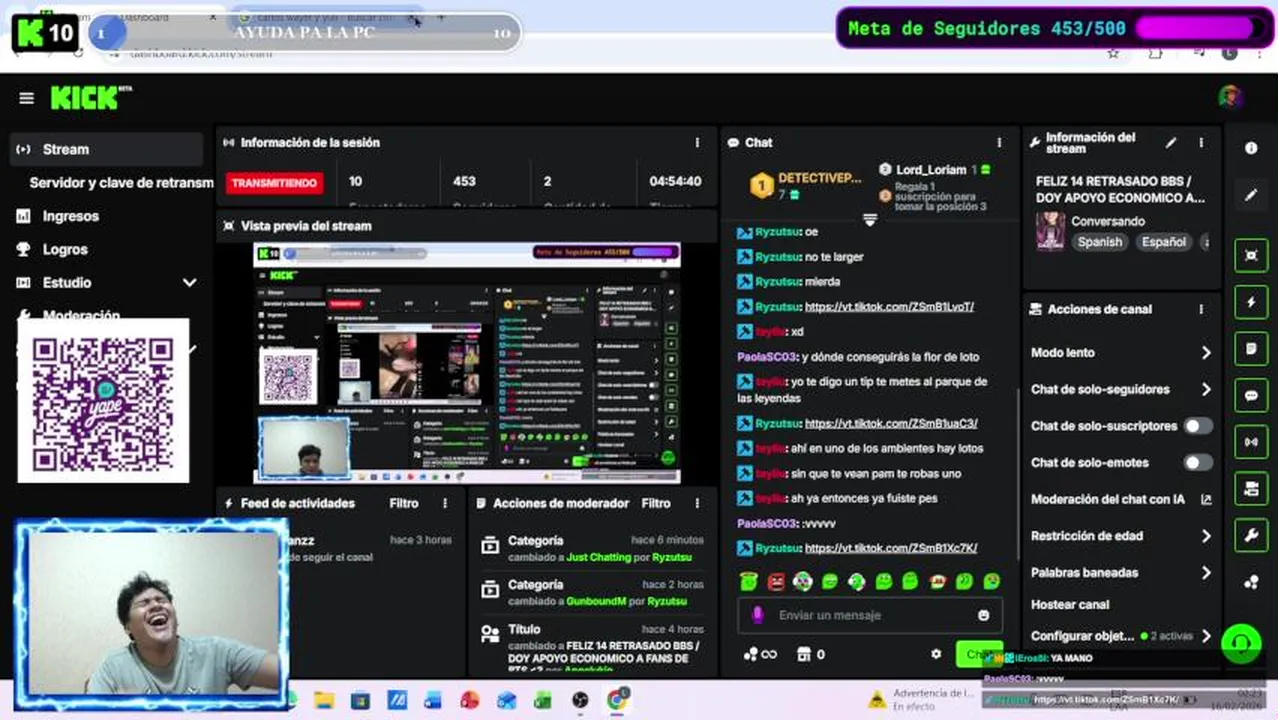
Task: Open Servidor y clave de retransmisión
Action: pyautogui.click(x=121, y=183)
